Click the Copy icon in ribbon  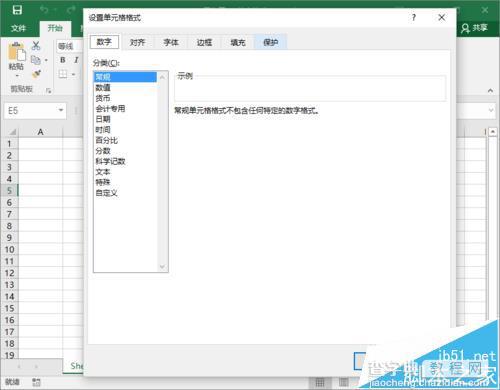36,60
